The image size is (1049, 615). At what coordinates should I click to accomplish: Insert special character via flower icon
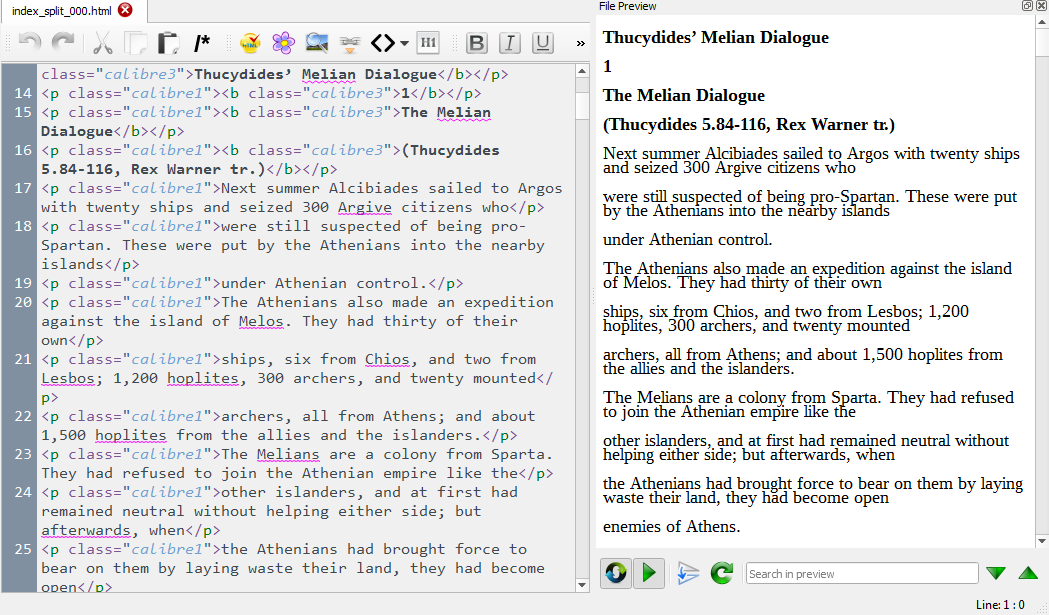[284, 43]
